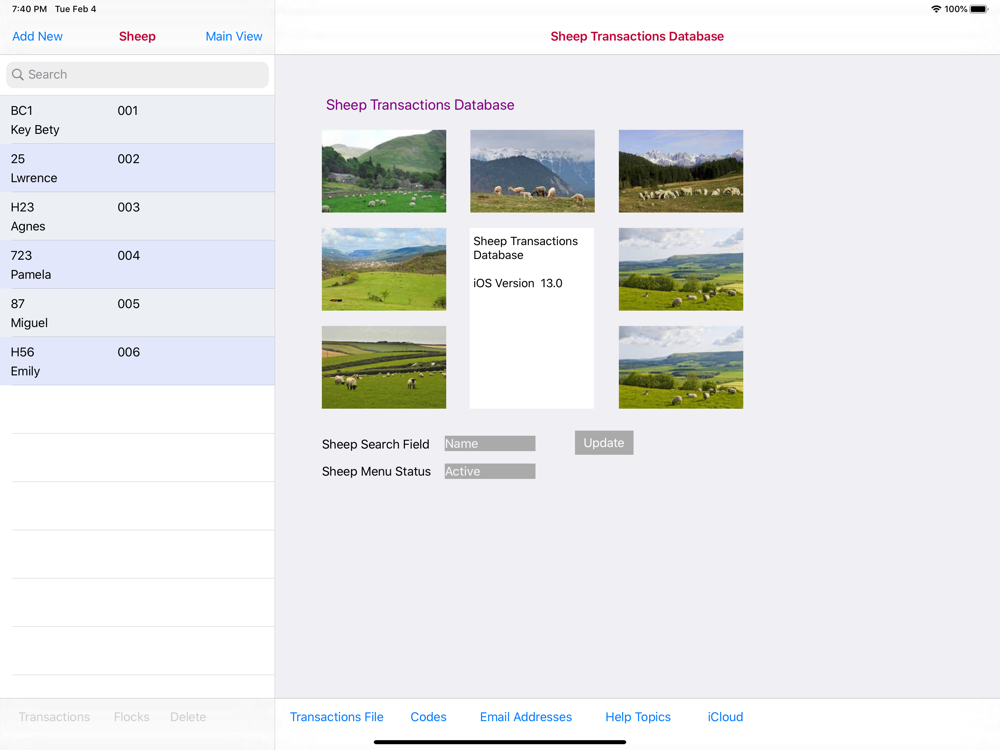The width and height of the screenshot is (1000, 750).
Task: Click the red 'Sheep Transactions Database' header title
Action: coord(637,36)
